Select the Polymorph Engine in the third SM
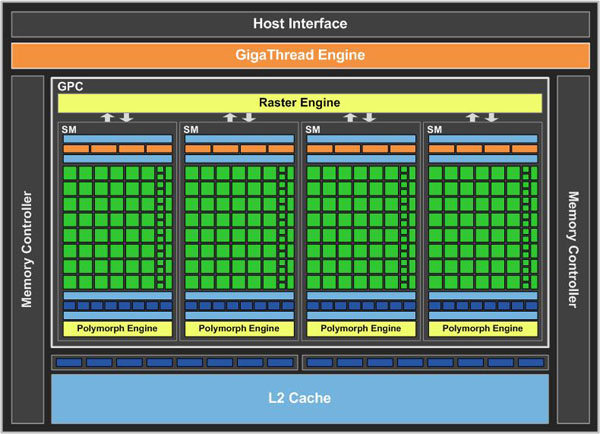This screenshot has height=434, width=600. [361, 328]
